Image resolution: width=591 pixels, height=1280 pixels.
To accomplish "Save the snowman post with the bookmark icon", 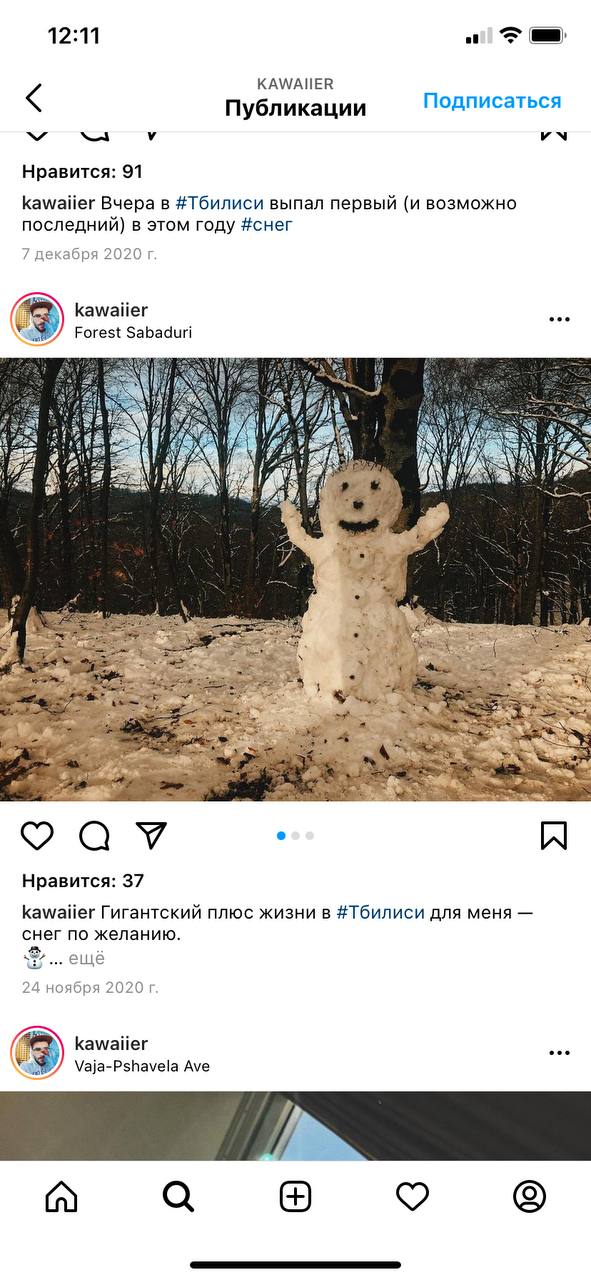I will (x=554, y=835).
